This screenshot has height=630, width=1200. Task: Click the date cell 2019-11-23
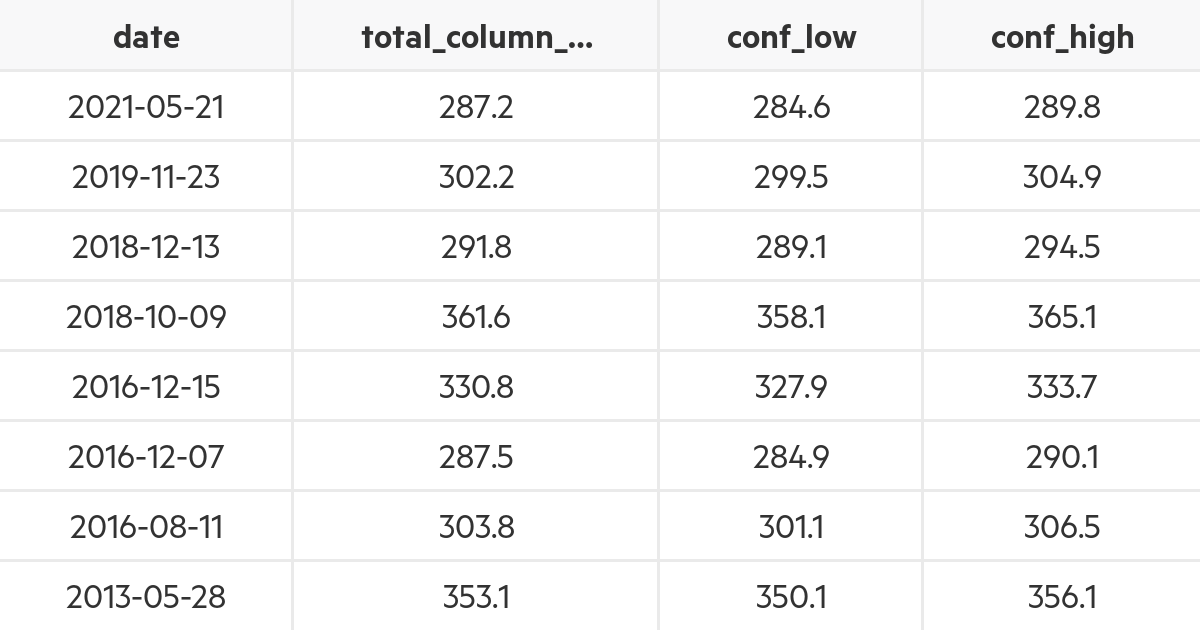click(x=146, y=177)
